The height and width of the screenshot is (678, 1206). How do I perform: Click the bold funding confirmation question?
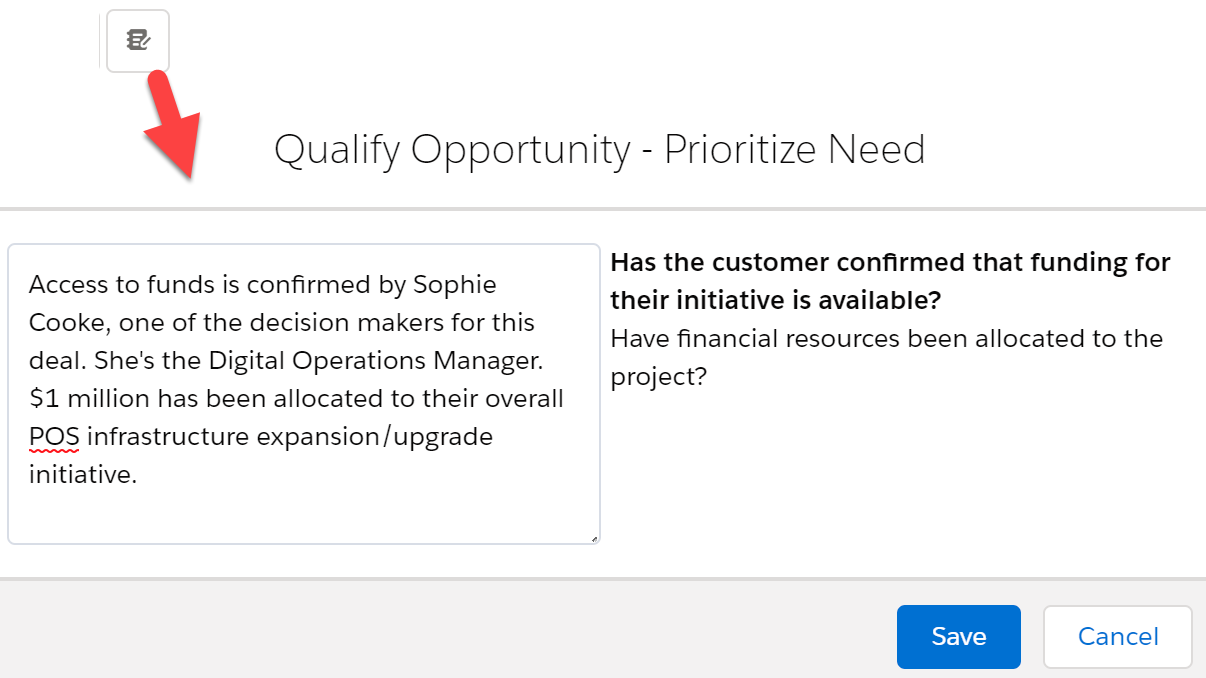pos(890,281)
